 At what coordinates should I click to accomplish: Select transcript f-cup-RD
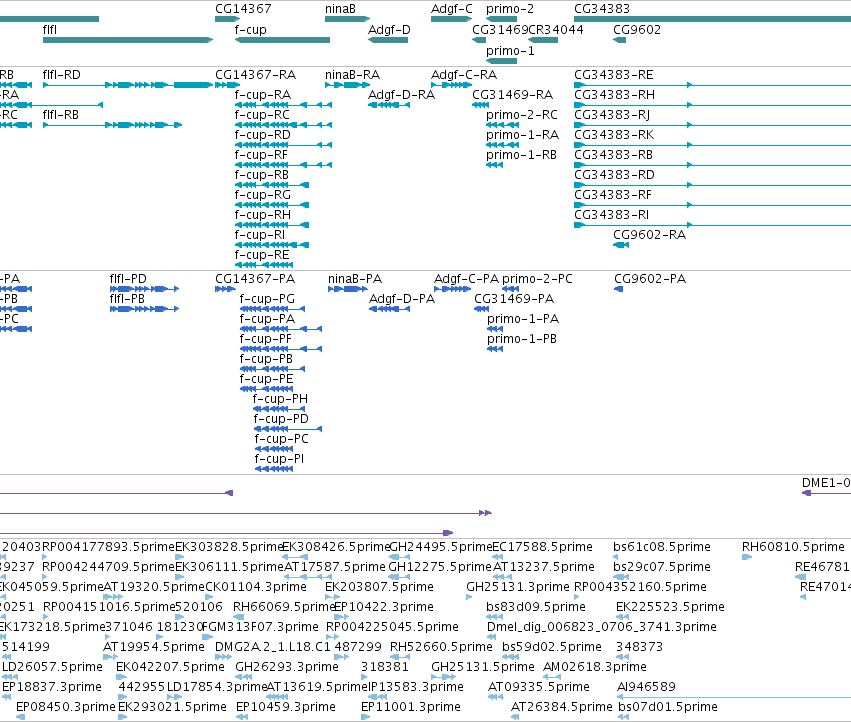tap(283, 145)
